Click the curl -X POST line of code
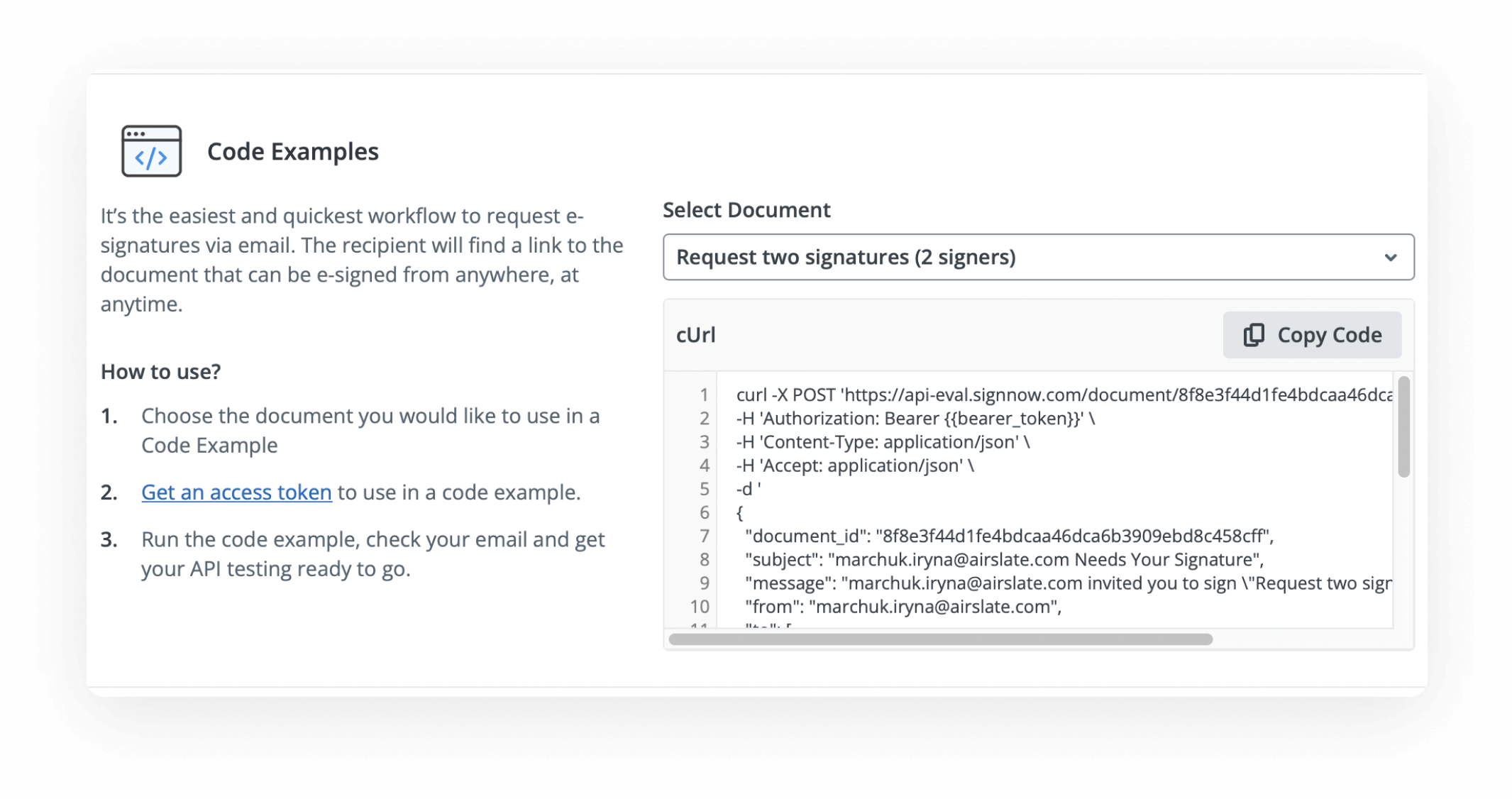1512x799 pixels. pyautogui.click(x=1063, y=395)
